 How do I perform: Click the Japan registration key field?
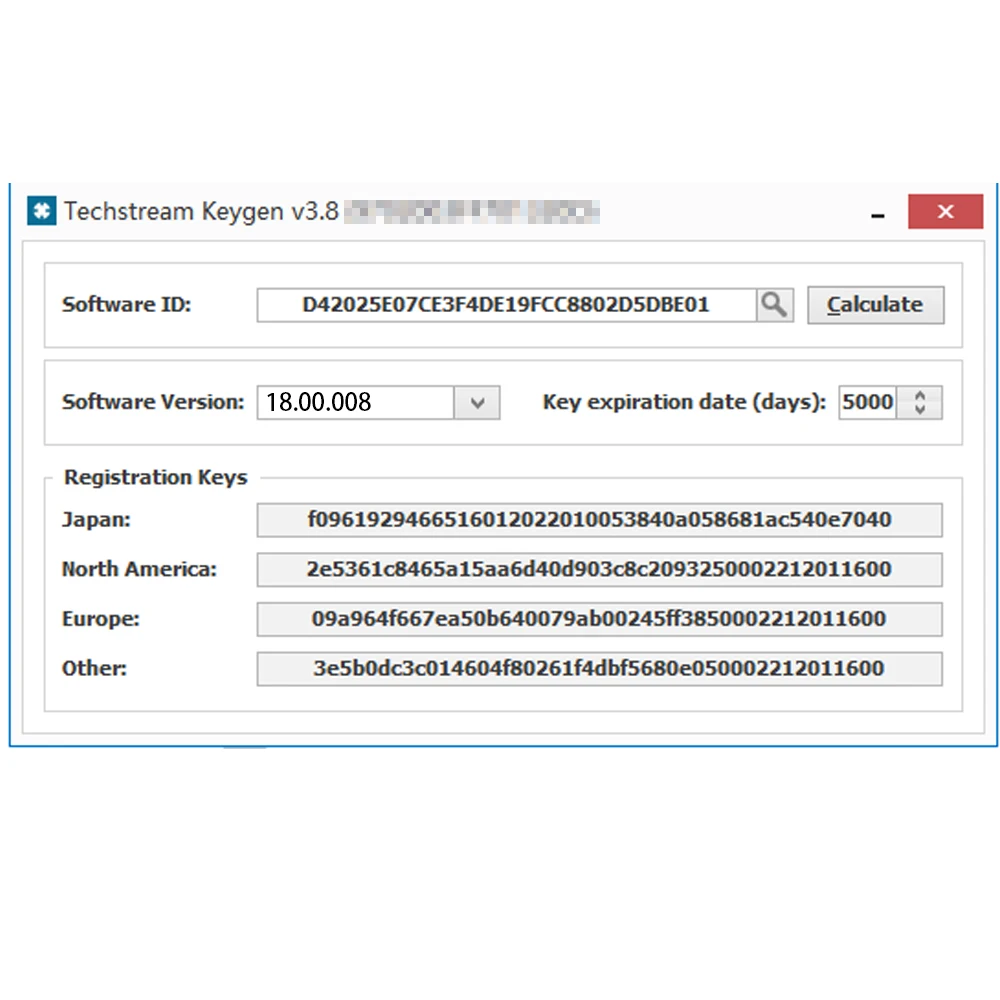(599, 520)
